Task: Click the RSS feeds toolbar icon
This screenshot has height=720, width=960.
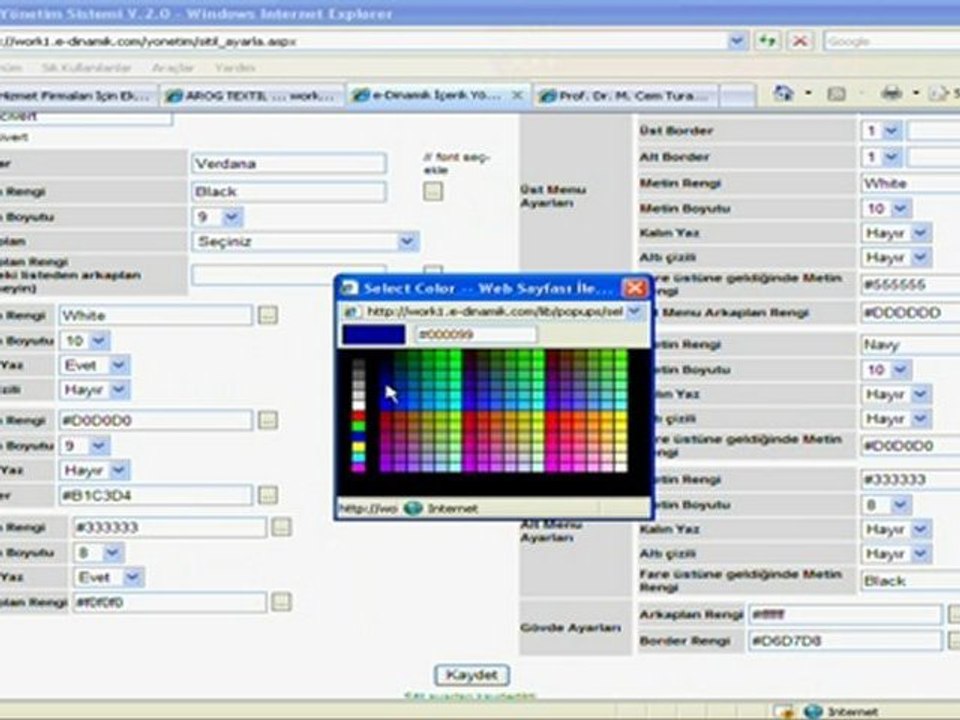Action: pyautogui.click(x=836, y=94)
